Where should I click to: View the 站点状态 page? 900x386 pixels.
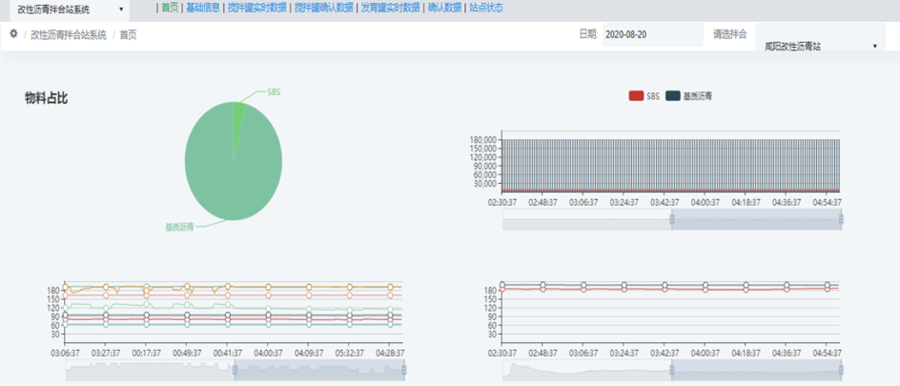point(486,7)
